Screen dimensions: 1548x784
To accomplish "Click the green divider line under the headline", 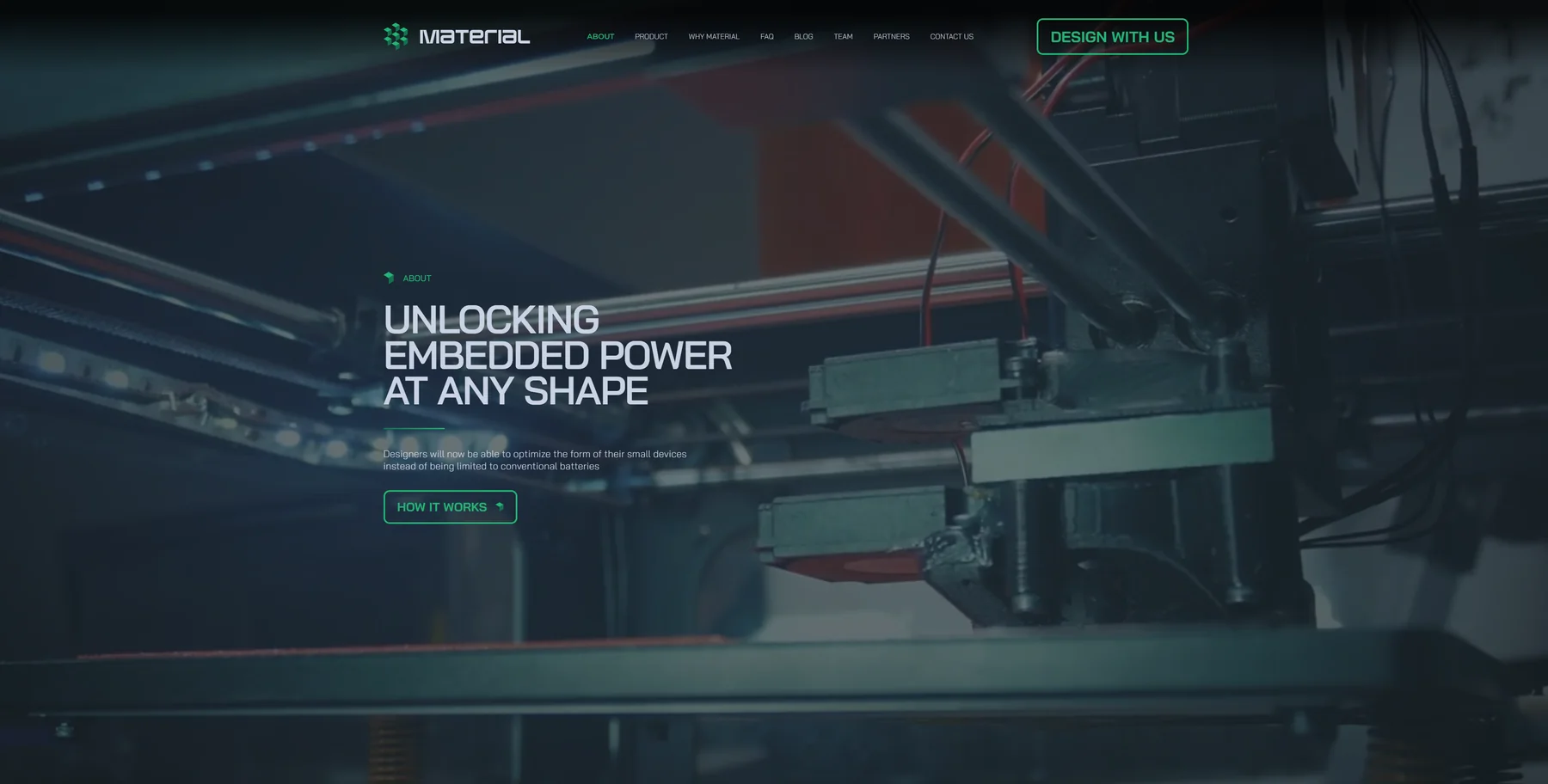I will [x=414, y=428].
